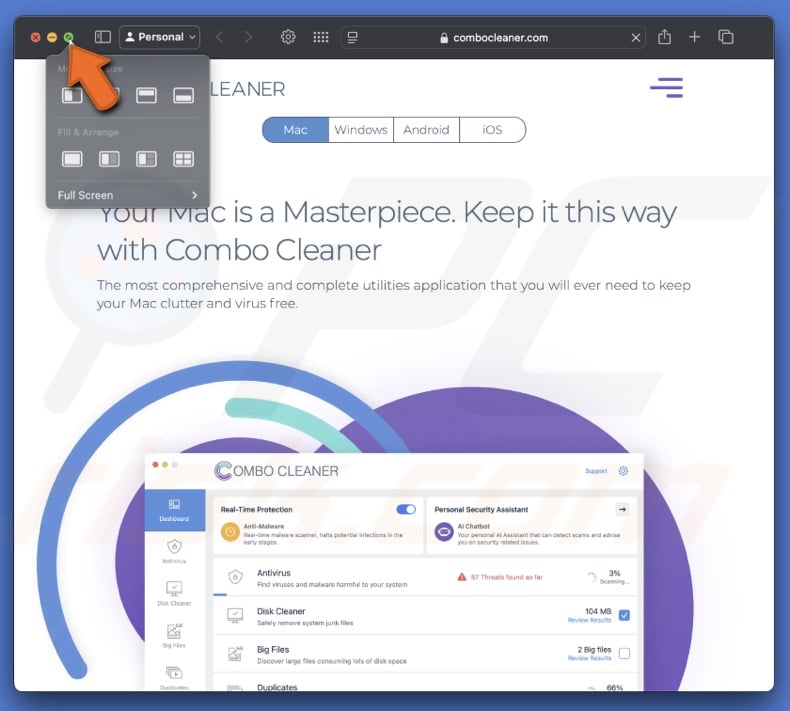The height and width of the screenshot is (711, 790).
Task: Switch to the Android platform tab
Action: coord(426,130)
